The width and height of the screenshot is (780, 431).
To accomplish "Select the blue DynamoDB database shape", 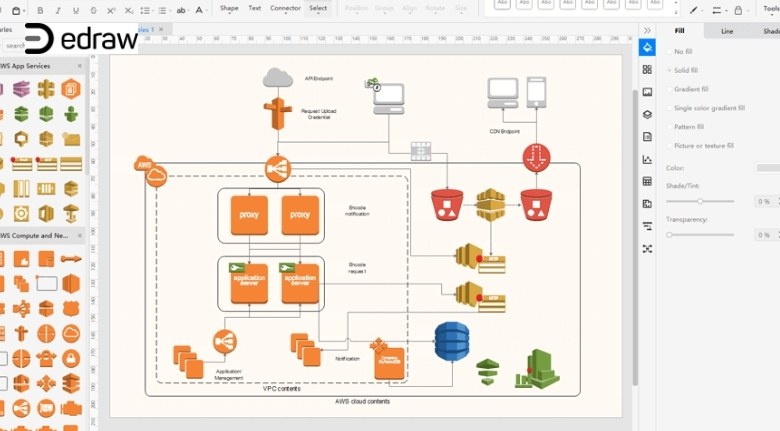I will click(x=452, y=341).
